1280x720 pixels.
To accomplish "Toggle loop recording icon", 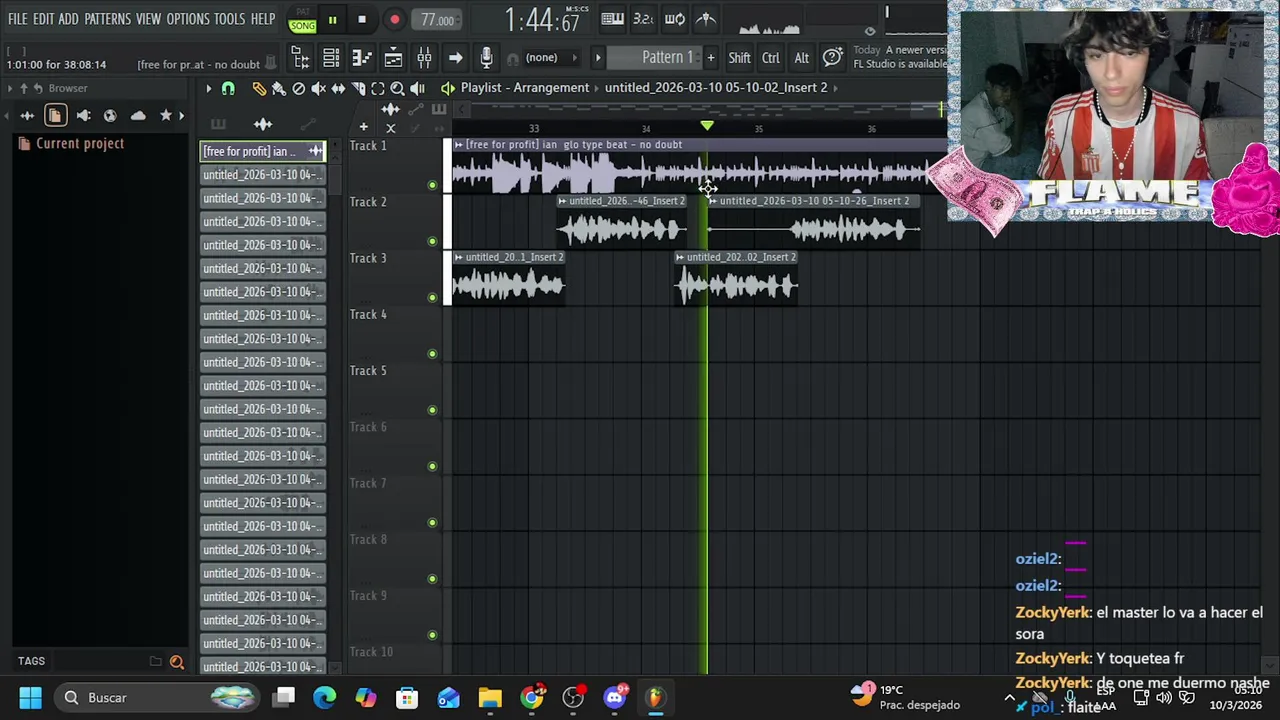I will (x=675, y=19).
